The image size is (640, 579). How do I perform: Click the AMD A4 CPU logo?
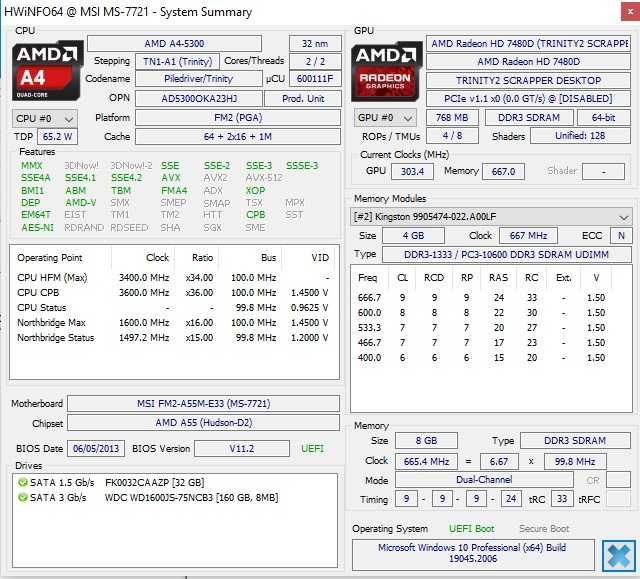[x=47, y=70]
